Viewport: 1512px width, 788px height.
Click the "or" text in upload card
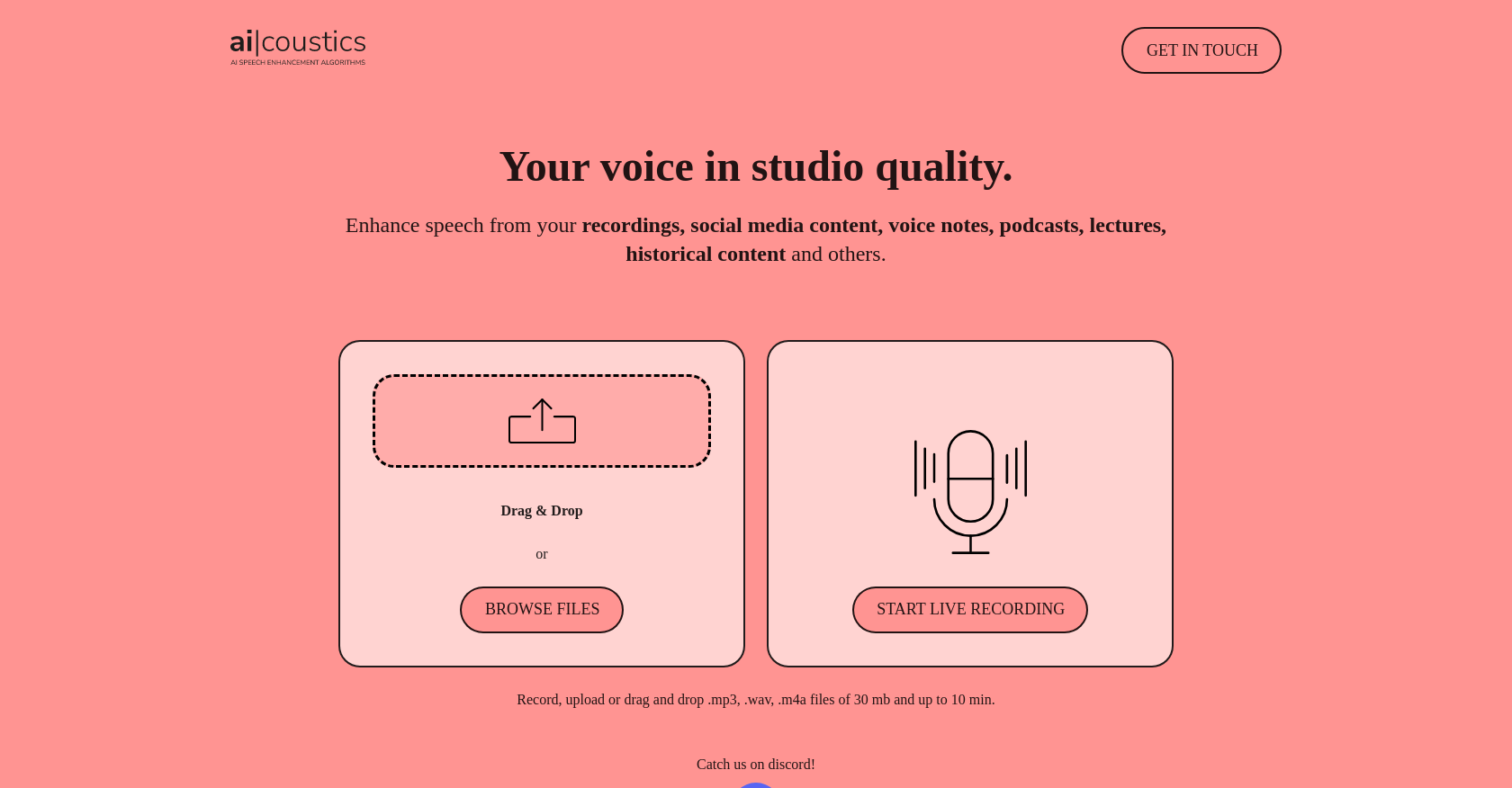[x=542, y=554]
